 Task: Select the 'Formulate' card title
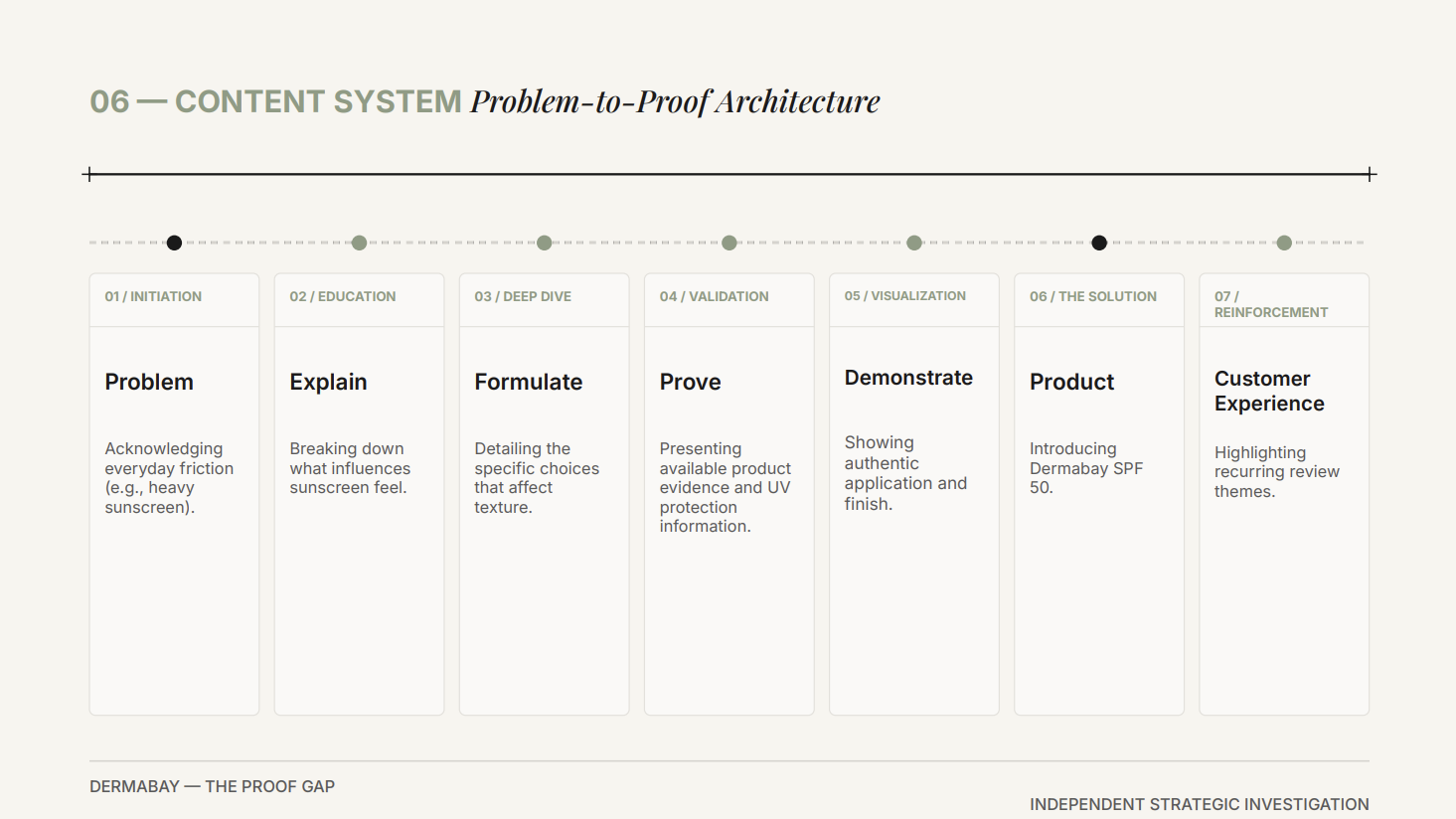[x=529, y=382]
